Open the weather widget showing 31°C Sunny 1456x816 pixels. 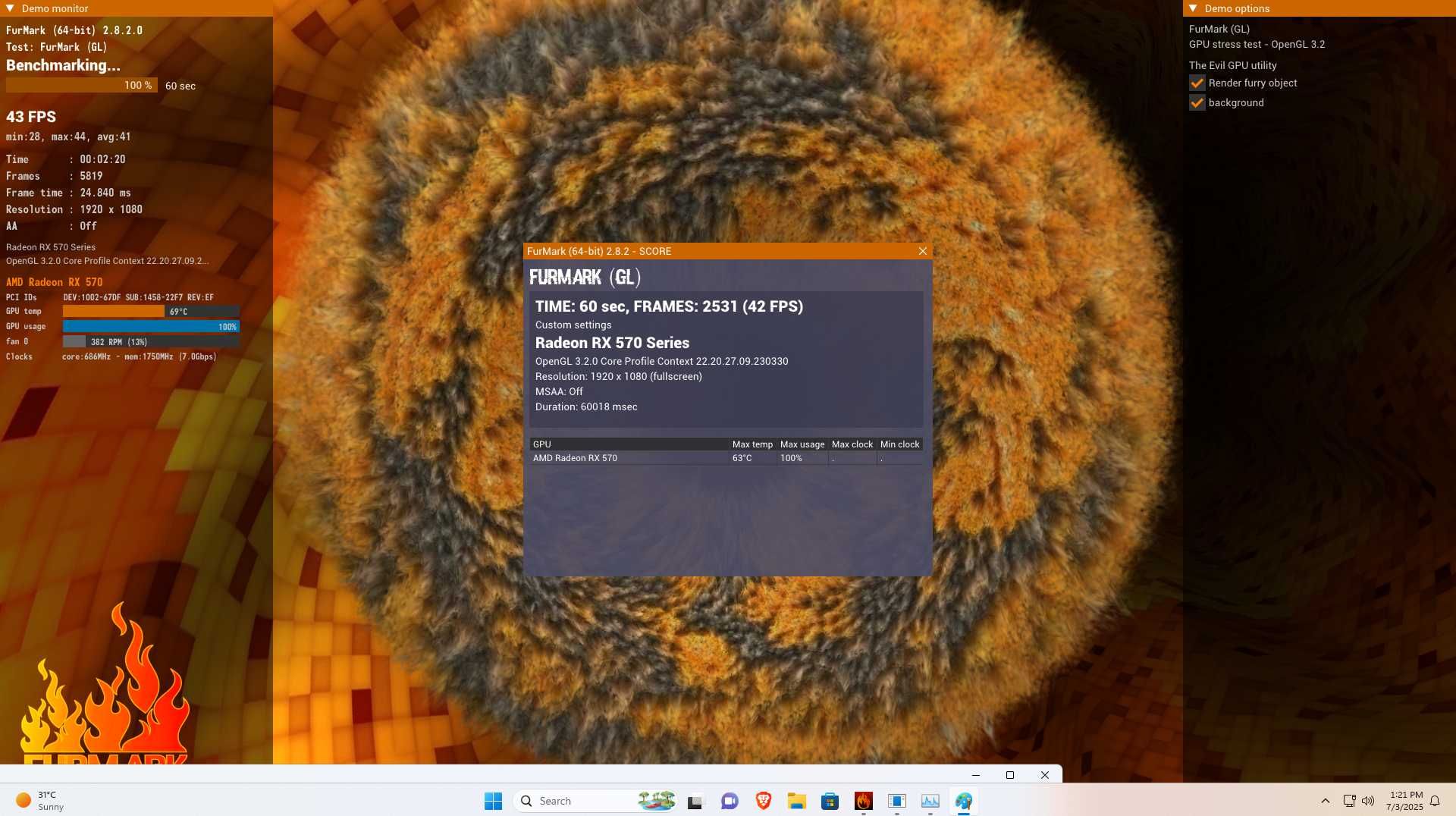tap(41, 801)
